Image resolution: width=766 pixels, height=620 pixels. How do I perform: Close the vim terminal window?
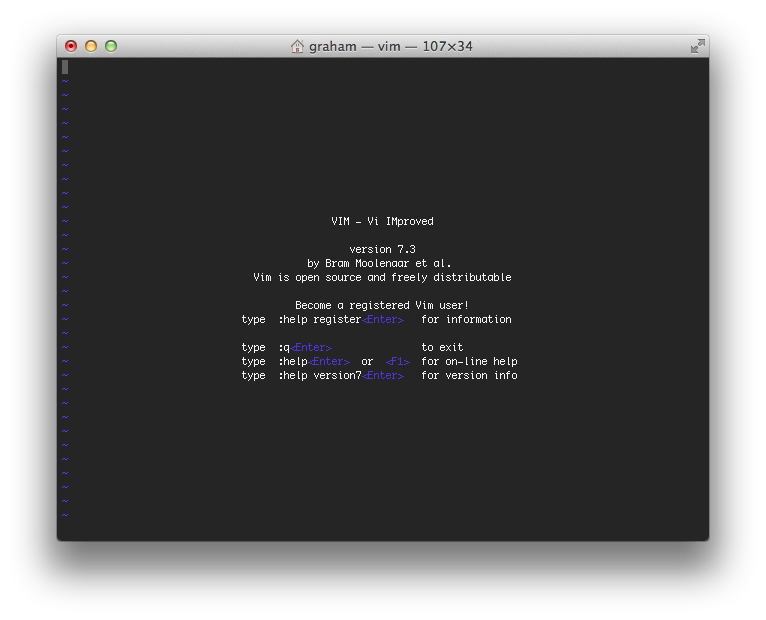click(x=71, y=46)
